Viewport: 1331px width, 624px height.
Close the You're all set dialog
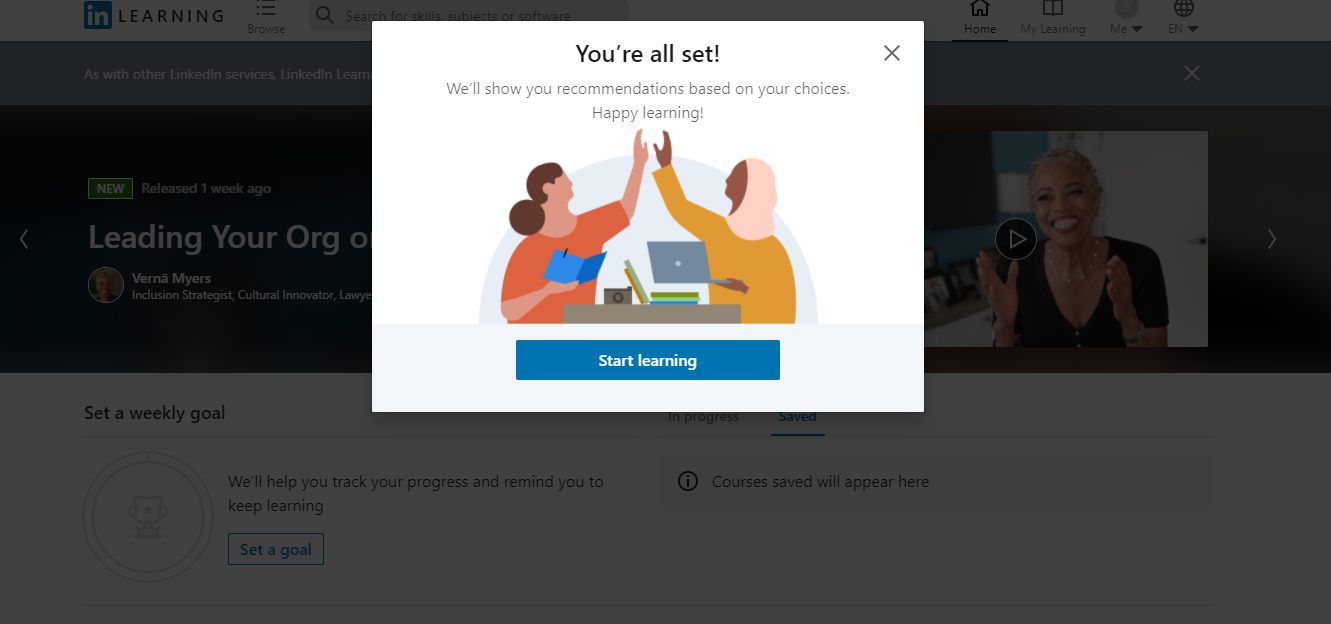pos(892,53)
